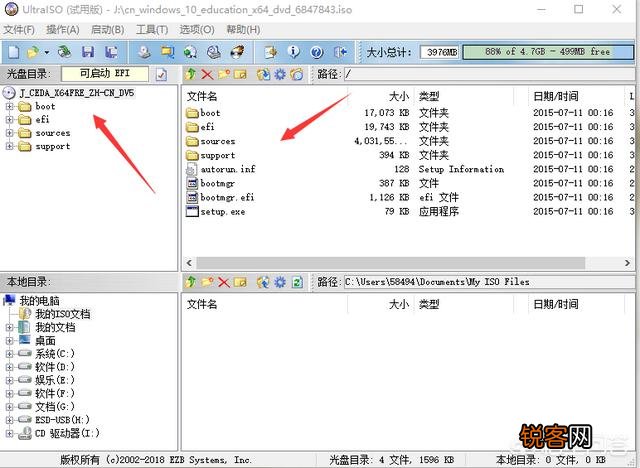Refresh the local directory with the green refresh icon
This screenshot has height=468, width=640.
point(297,282)
